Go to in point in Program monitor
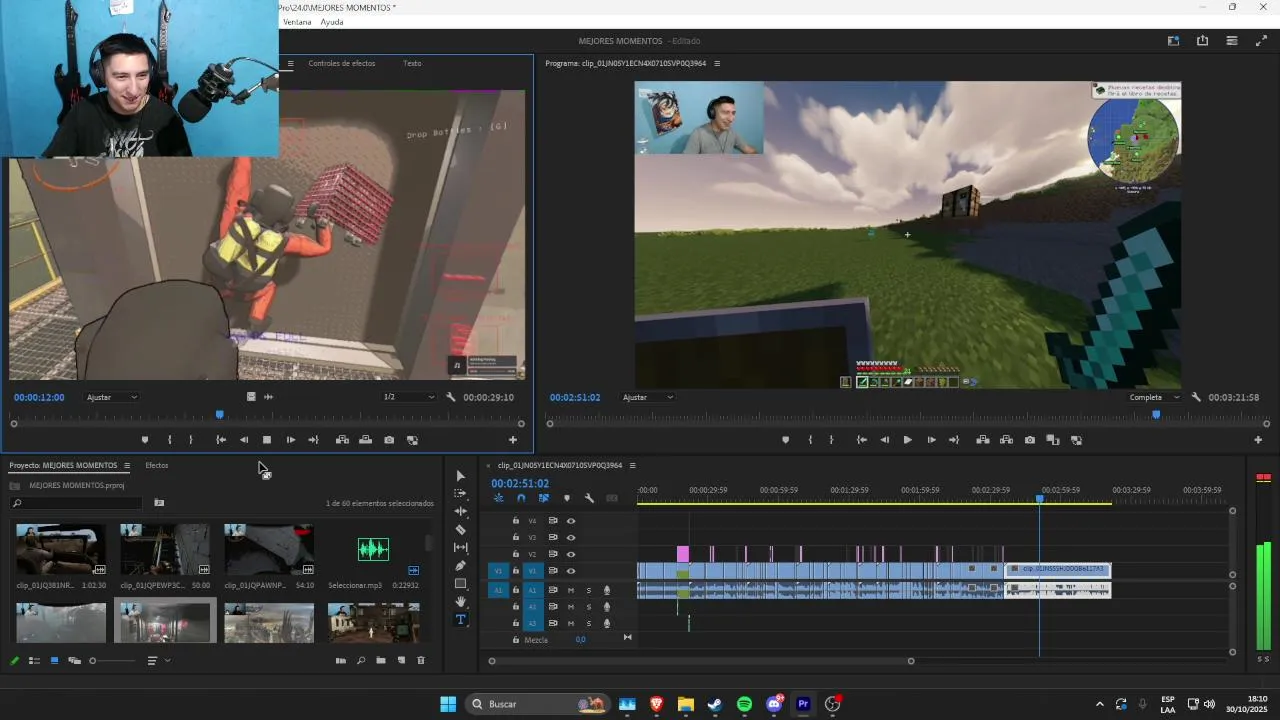The width and height of the screenshot is (1280, 720). click(862, 440)
